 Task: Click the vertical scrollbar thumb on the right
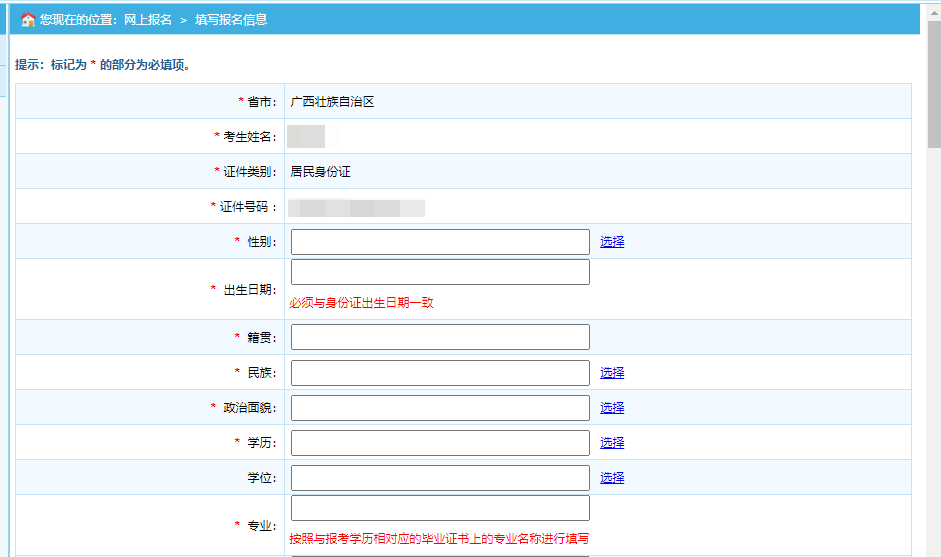tap(933, 90)
